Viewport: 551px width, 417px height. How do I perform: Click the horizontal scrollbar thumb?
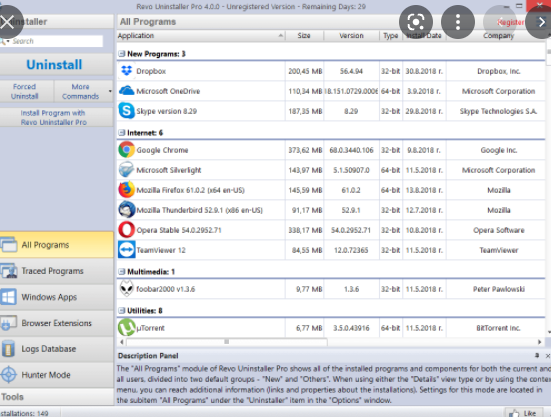(x=227, y=342)
